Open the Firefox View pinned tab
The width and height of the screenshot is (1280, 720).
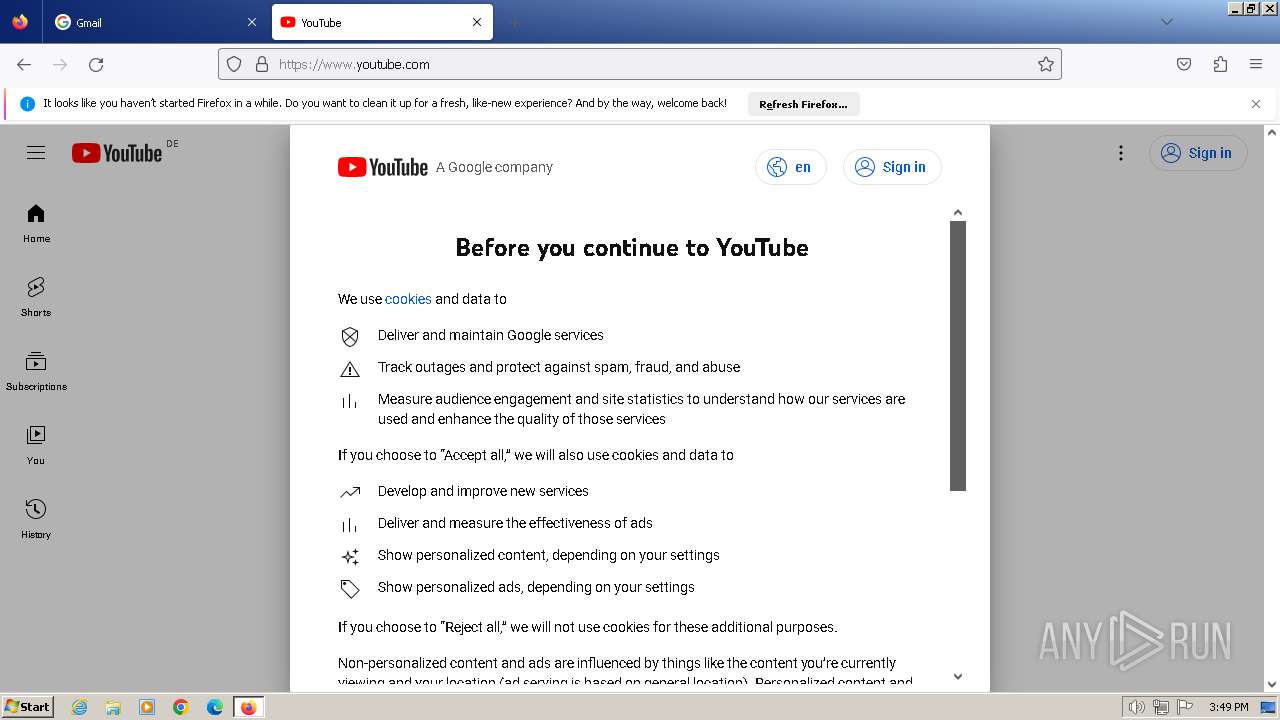(x=20, y=22)
